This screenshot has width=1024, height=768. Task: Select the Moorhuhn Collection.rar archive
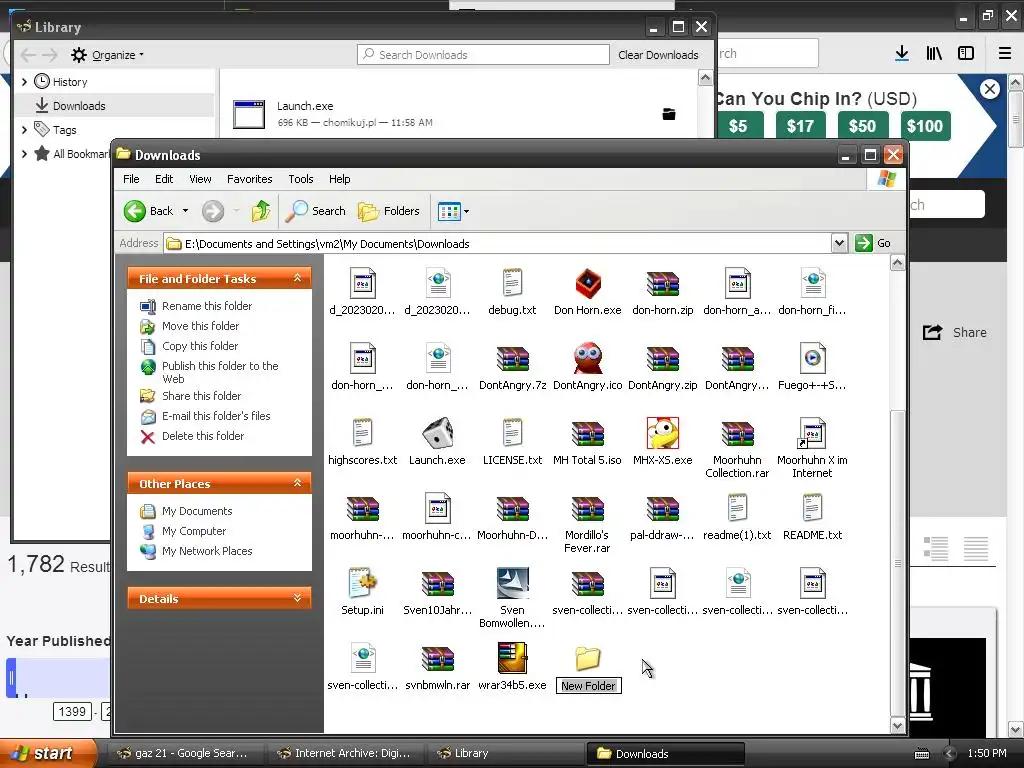click(x=737, y=434)
